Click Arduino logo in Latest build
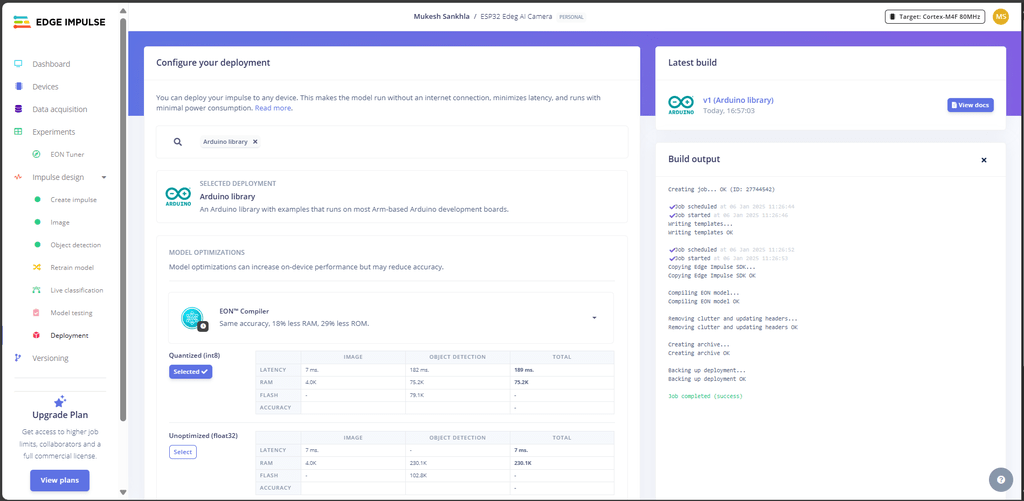The image size is (1024, 501). click(x=681, y=105)
